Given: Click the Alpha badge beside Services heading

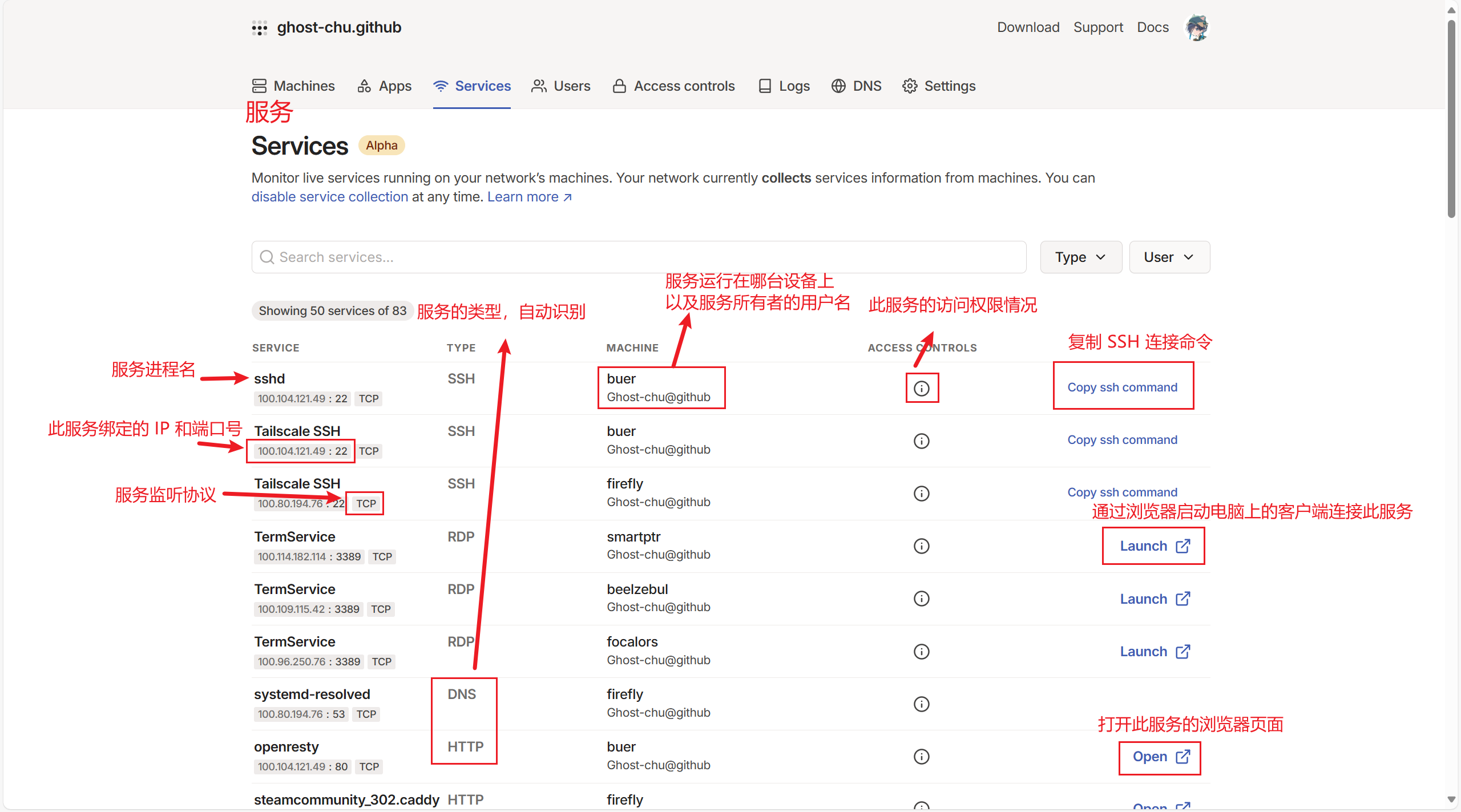Looking at the screenshot, I should coord(382,146).
